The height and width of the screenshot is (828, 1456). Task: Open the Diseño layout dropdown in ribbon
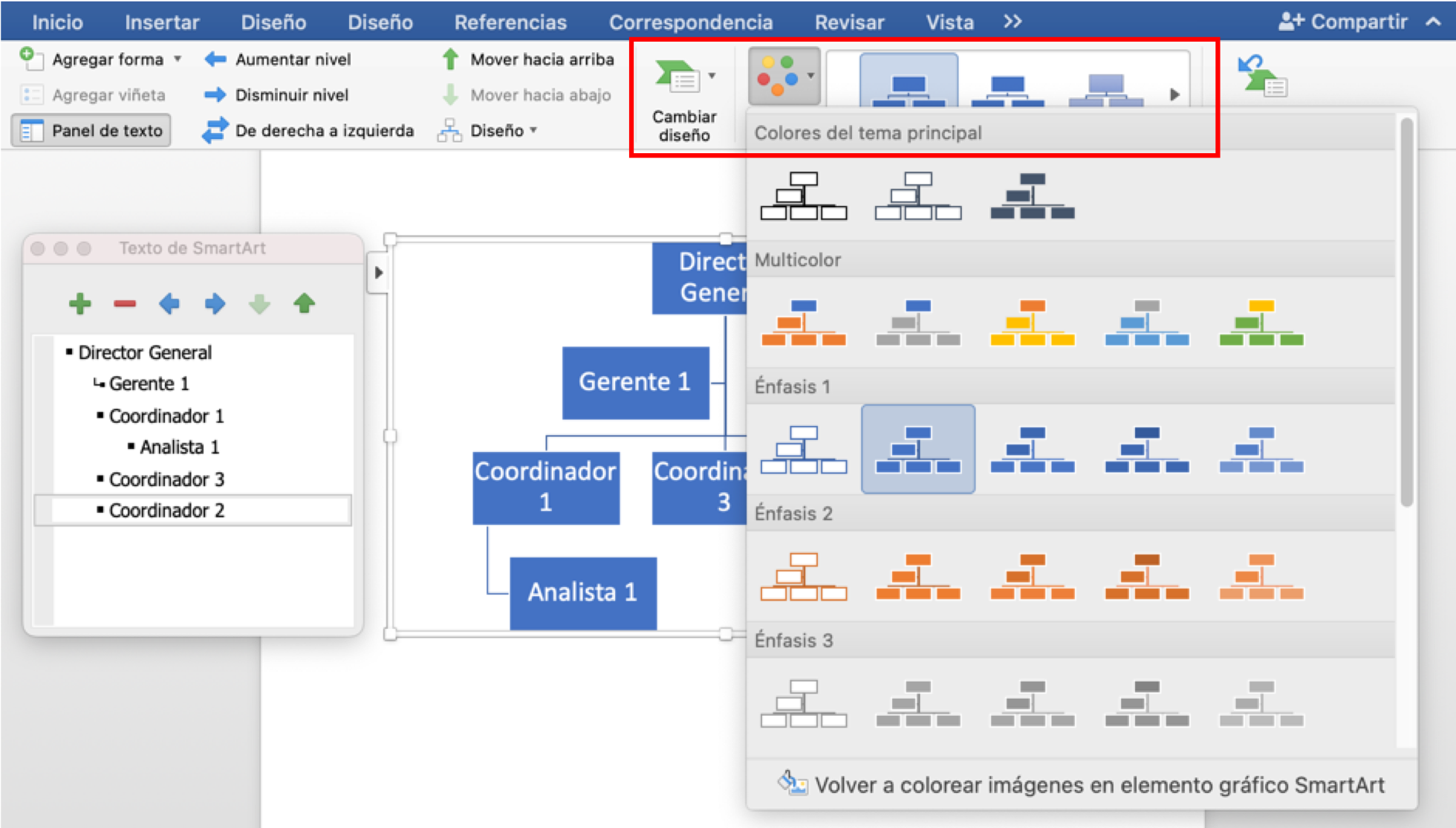pyautogui.click(x=488, y=130)
